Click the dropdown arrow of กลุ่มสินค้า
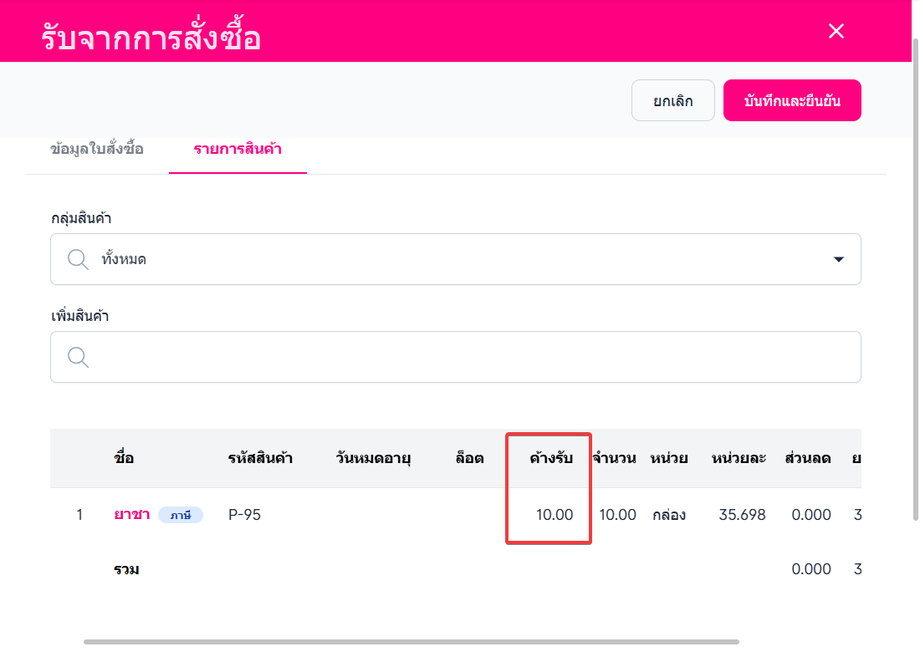Image resolution: width=920 pixels, height=662 pixels. click(x=838, y=259)
